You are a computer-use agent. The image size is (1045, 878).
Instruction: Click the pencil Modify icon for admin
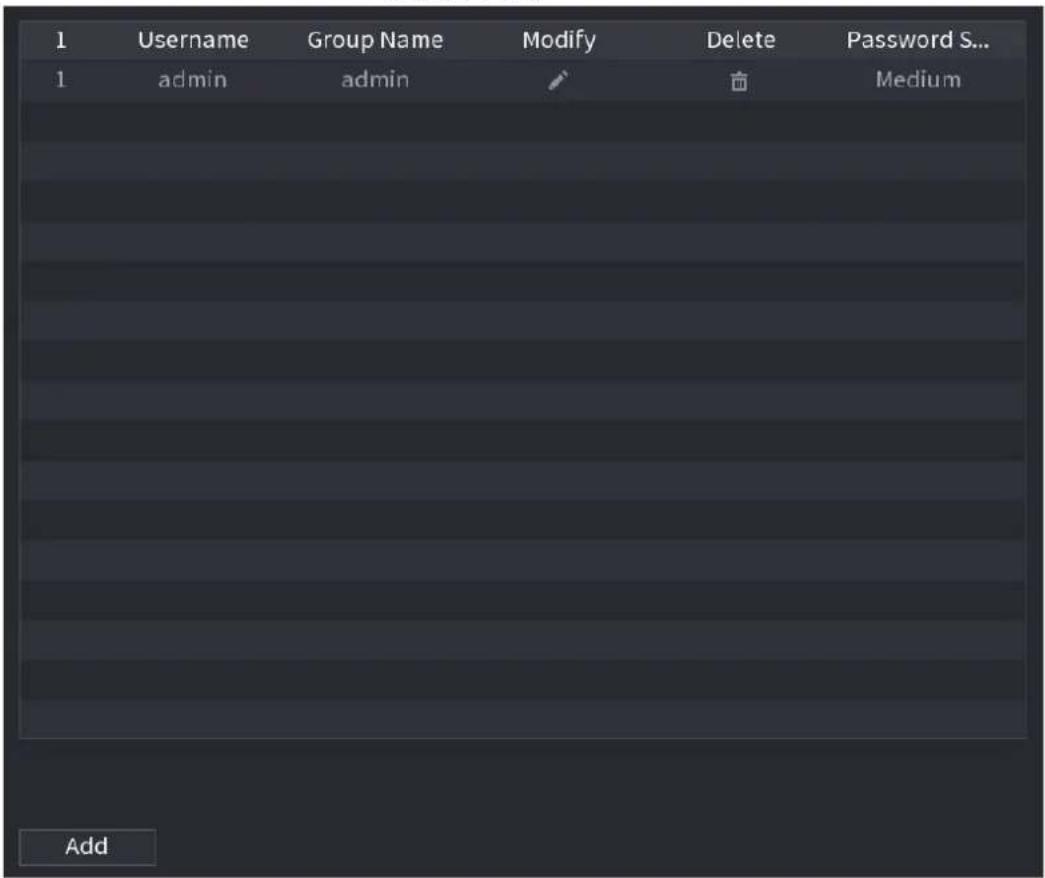558,81
